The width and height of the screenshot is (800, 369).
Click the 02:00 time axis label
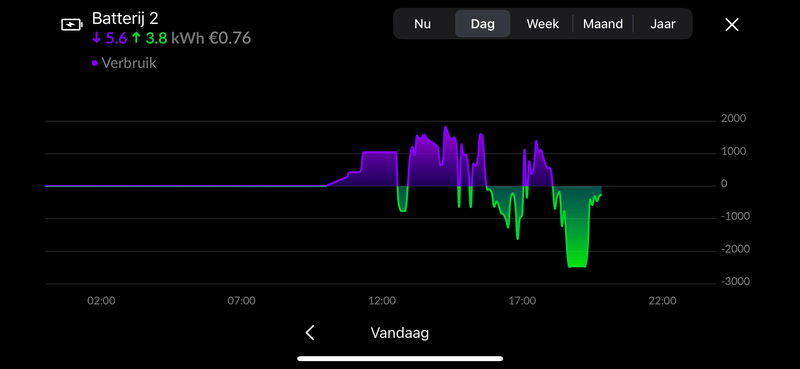101,301
